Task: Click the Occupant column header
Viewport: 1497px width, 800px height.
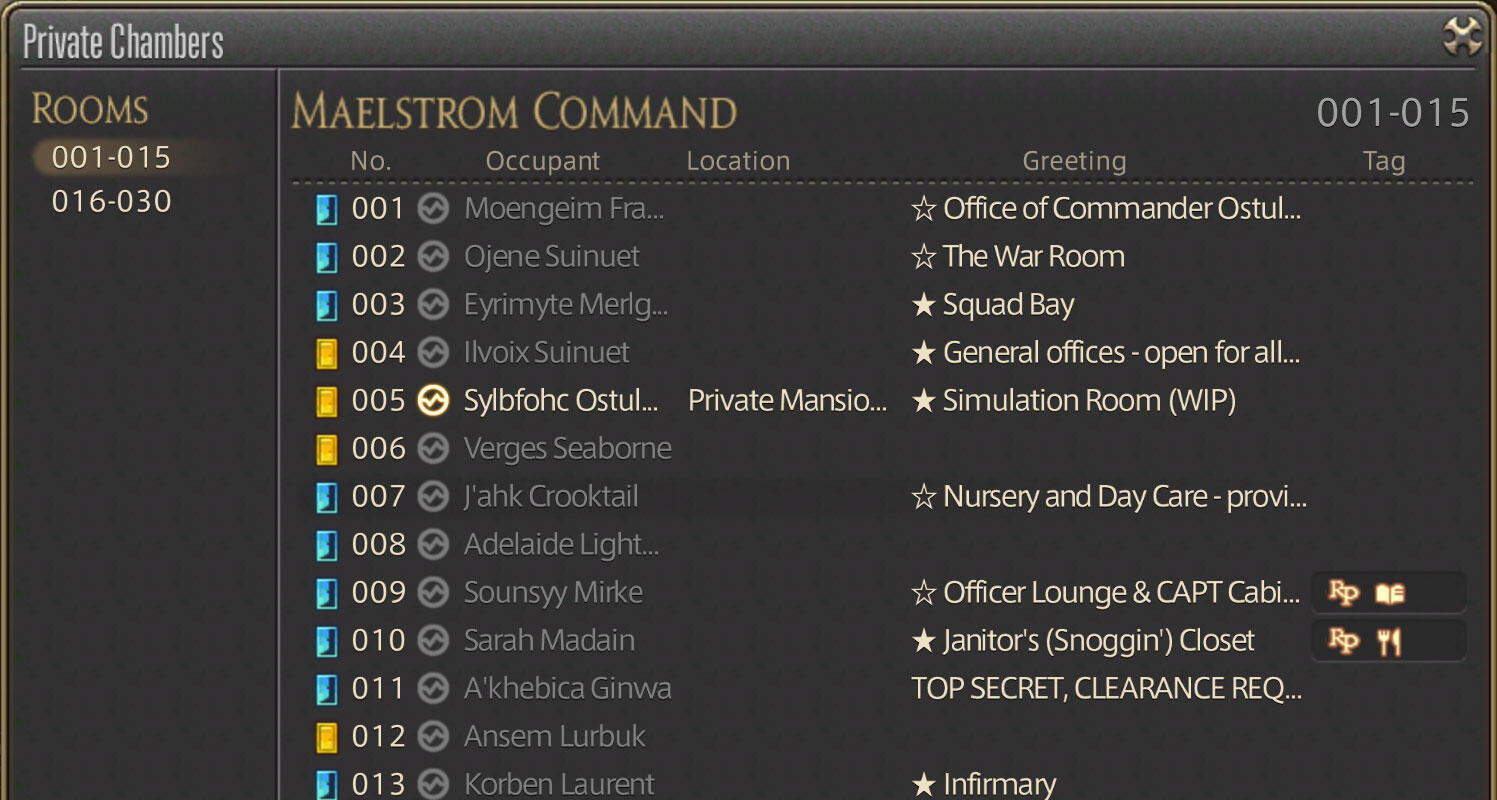Action: point(542,161)
